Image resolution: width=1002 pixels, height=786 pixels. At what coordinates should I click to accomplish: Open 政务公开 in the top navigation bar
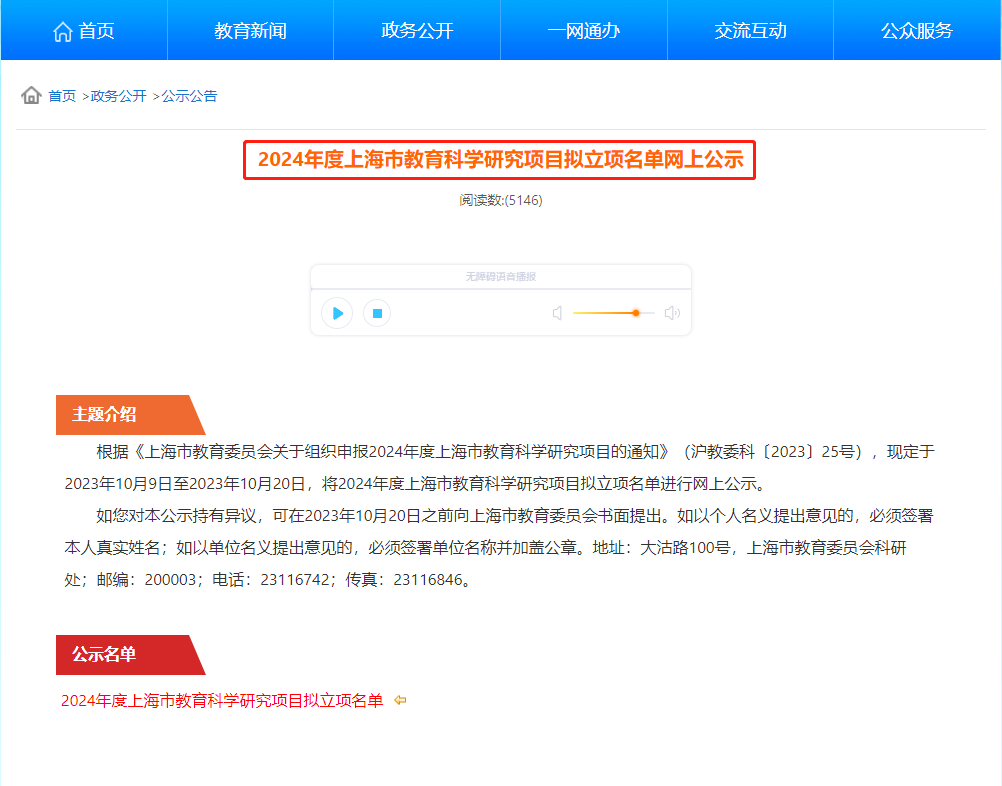pyautogui.click(x=417, y=31)
